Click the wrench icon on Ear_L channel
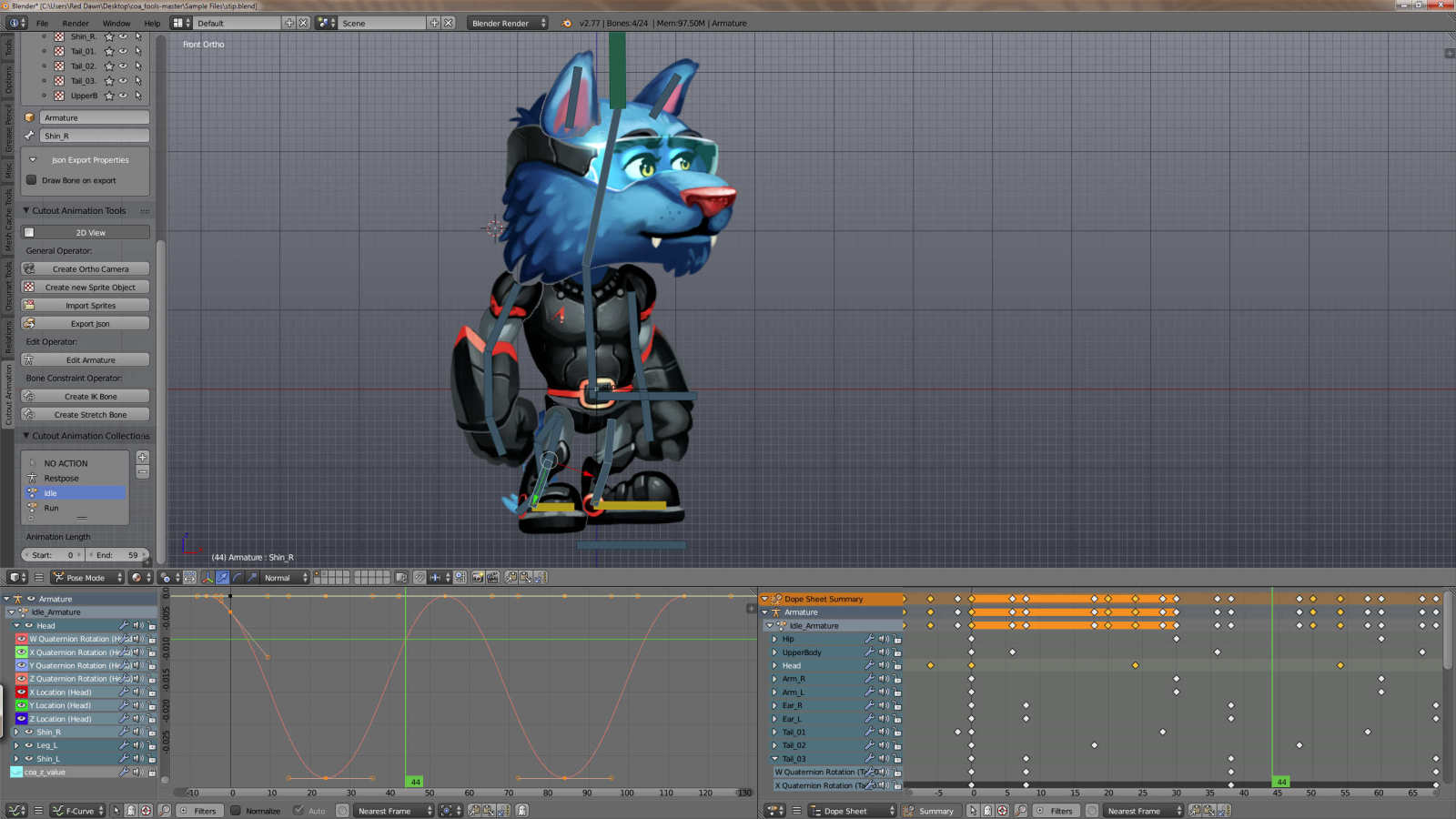 click(869, 718)
